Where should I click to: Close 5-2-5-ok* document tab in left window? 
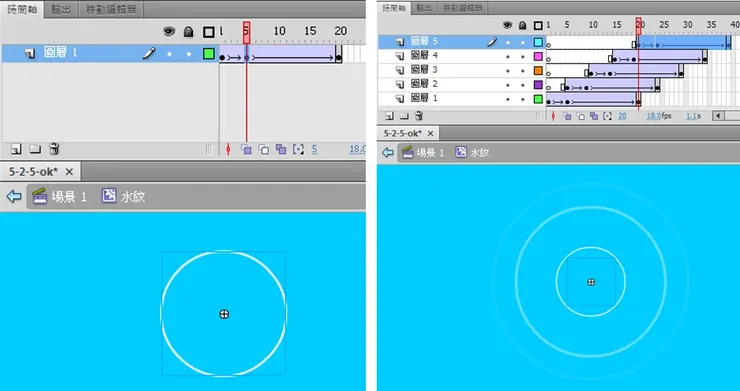point(69,172)
